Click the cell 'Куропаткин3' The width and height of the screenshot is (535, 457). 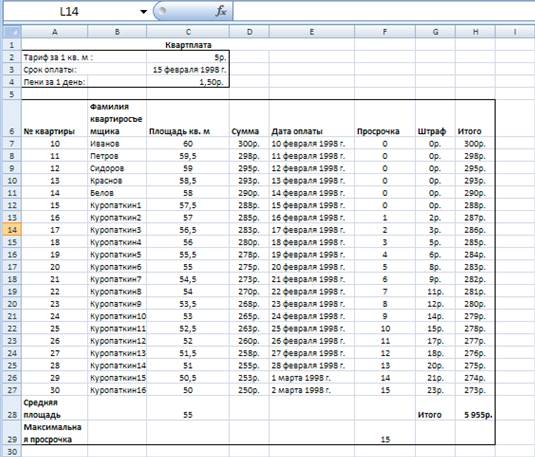(x=115, y=230)
